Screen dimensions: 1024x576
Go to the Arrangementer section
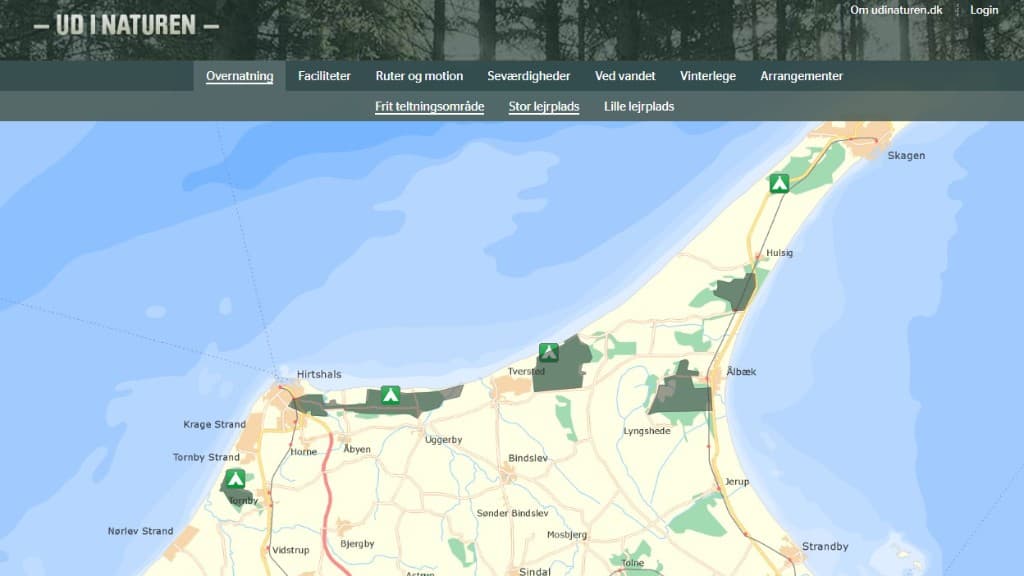pyautogui.click(x=801, y=76)
